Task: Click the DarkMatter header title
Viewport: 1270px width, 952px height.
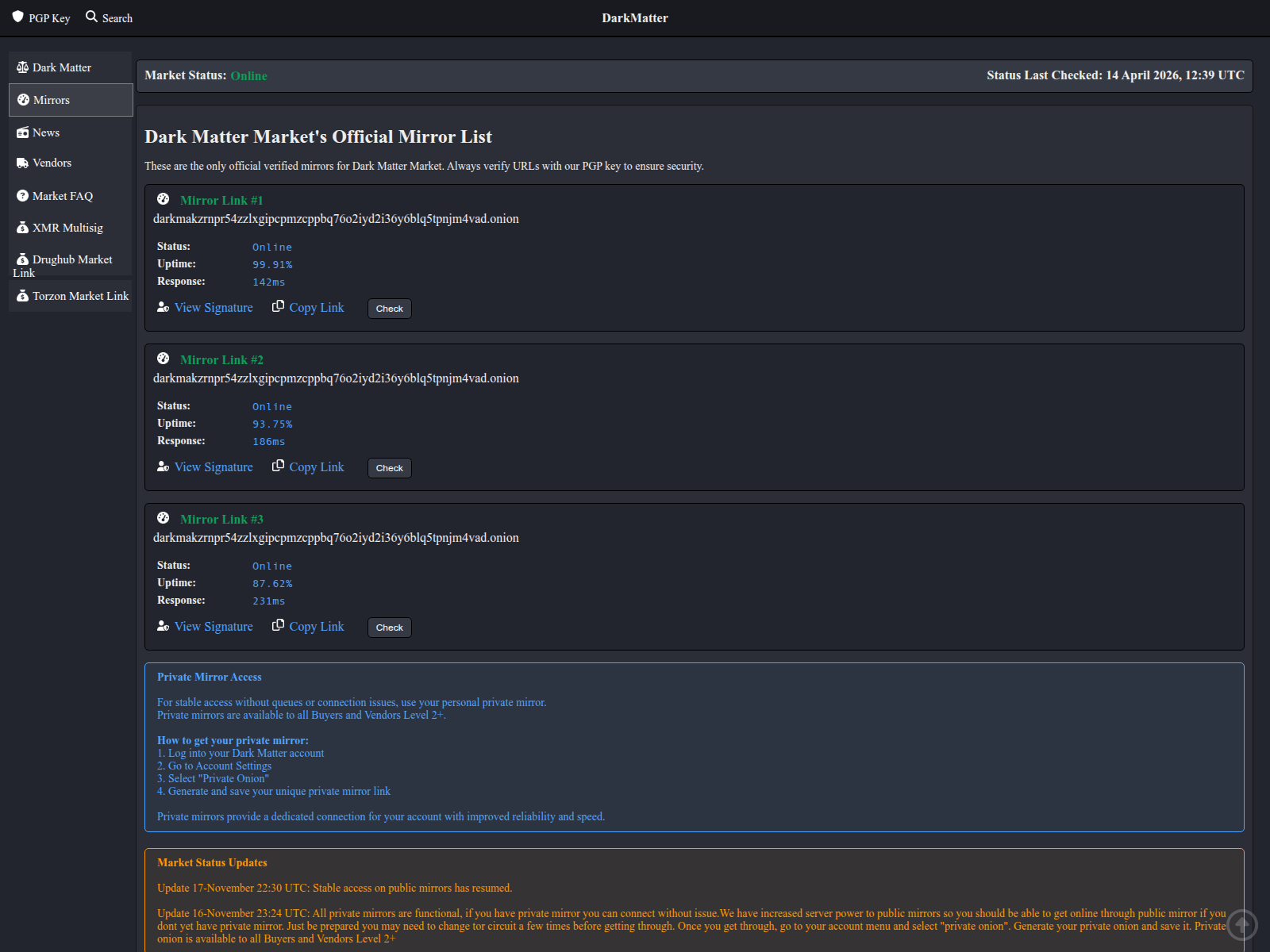Action: click(x=635, y=18)
